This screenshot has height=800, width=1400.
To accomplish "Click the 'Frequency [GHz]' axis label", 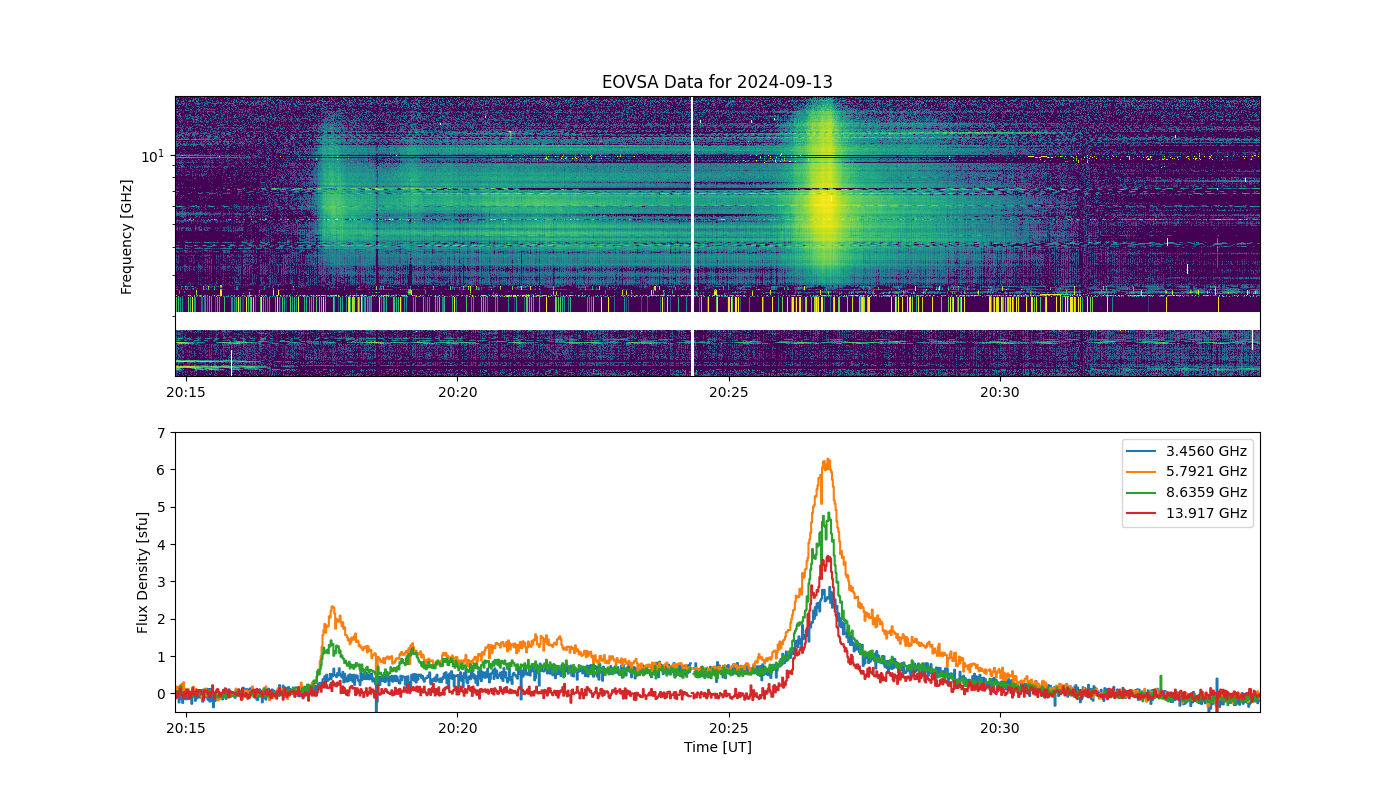I will 126,237.
